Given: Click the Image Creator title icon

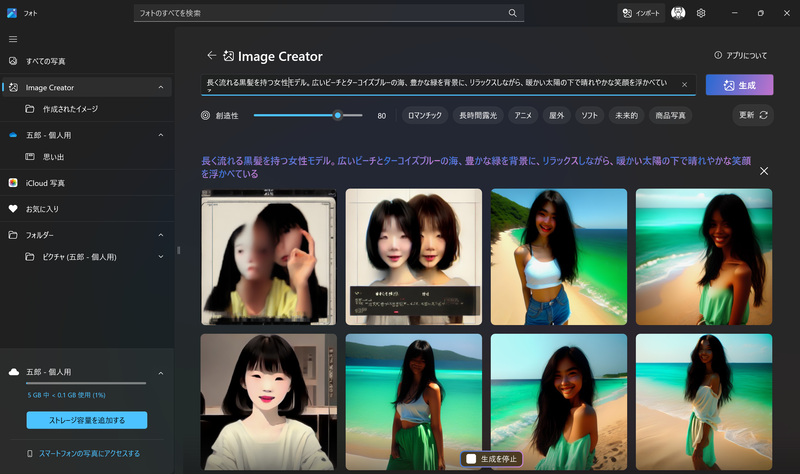Looking at the screenshot, I should [229, 56].
